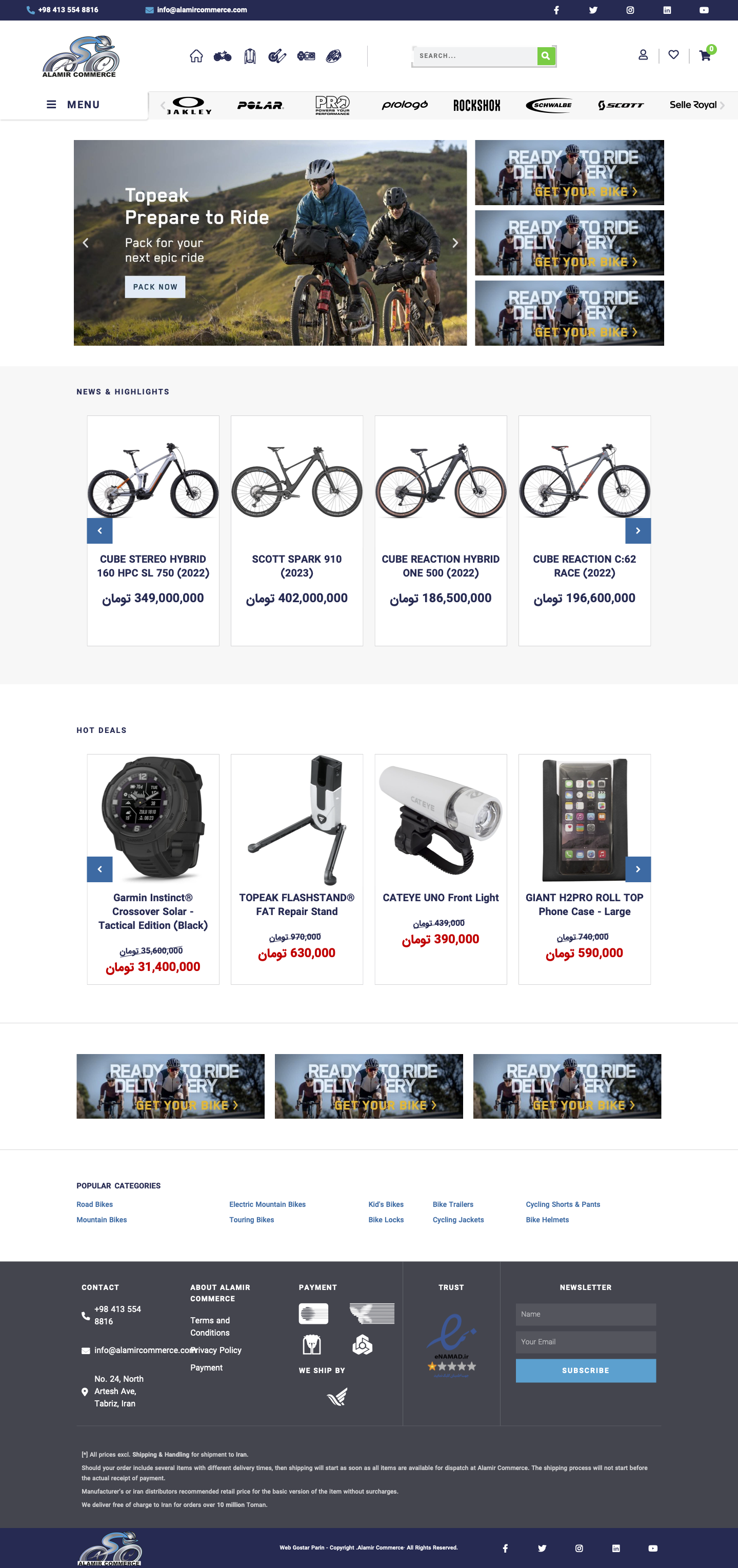
Task: Open the bicycles category icon
Action: click(223, 56)
